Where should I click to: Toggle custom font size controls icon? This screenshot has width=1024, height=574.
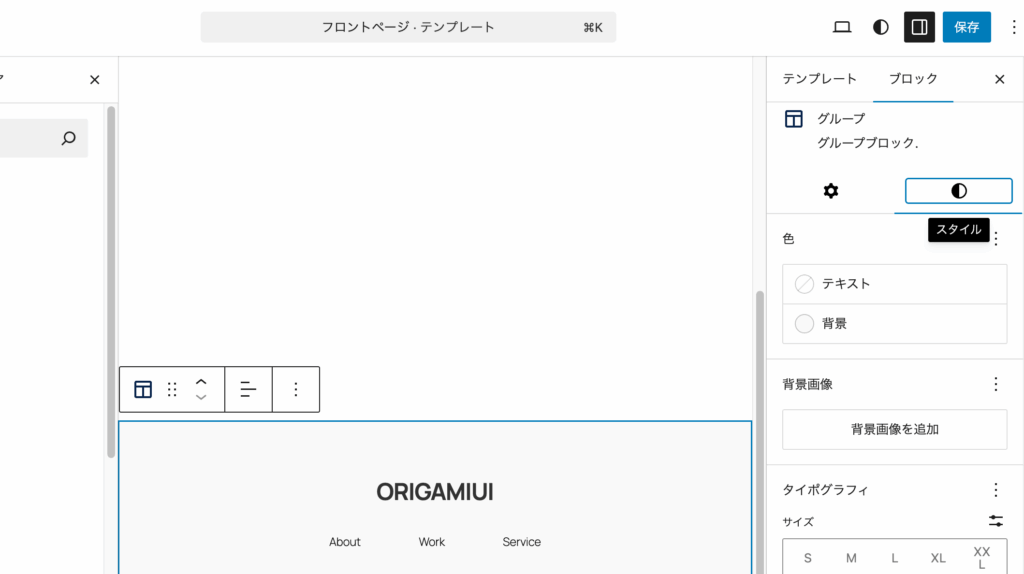(x=995, y=521)
